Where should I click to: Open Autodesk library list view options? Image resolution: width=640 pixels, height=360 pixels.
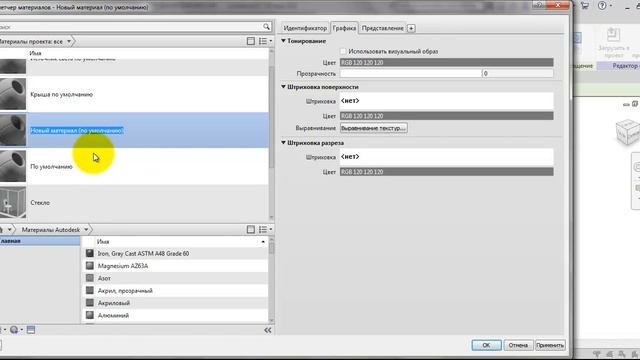click(265, 230)
